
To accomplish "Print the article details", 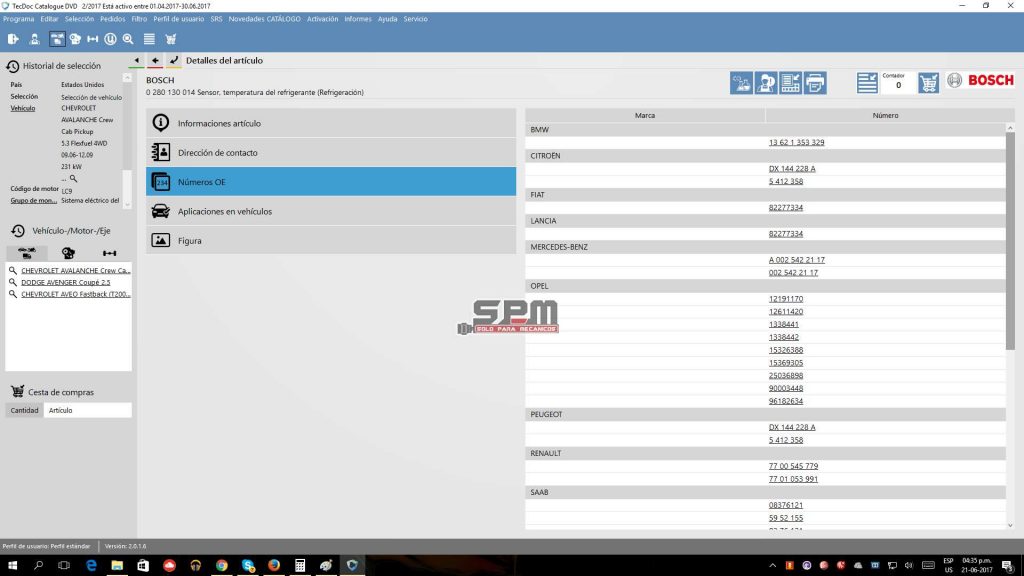I will click(x=815, y=83).
